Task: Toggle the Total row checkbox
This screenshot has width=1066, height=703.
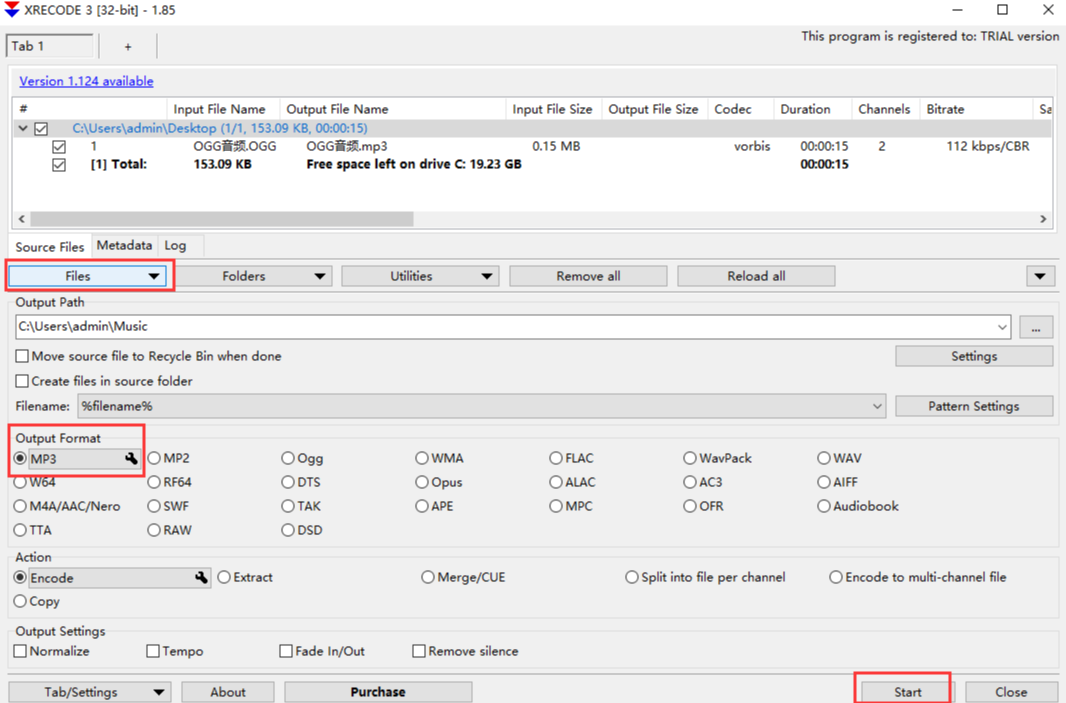Action: point(59,165)
